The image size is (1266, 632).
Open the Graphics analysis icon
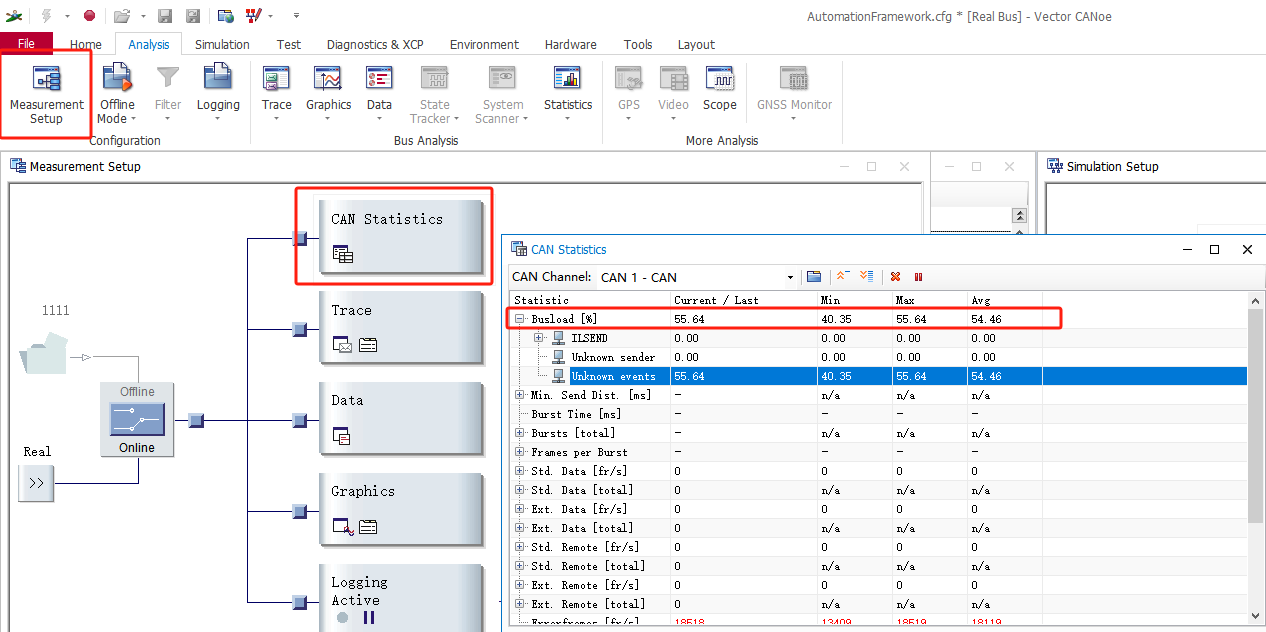coord(328,78)
